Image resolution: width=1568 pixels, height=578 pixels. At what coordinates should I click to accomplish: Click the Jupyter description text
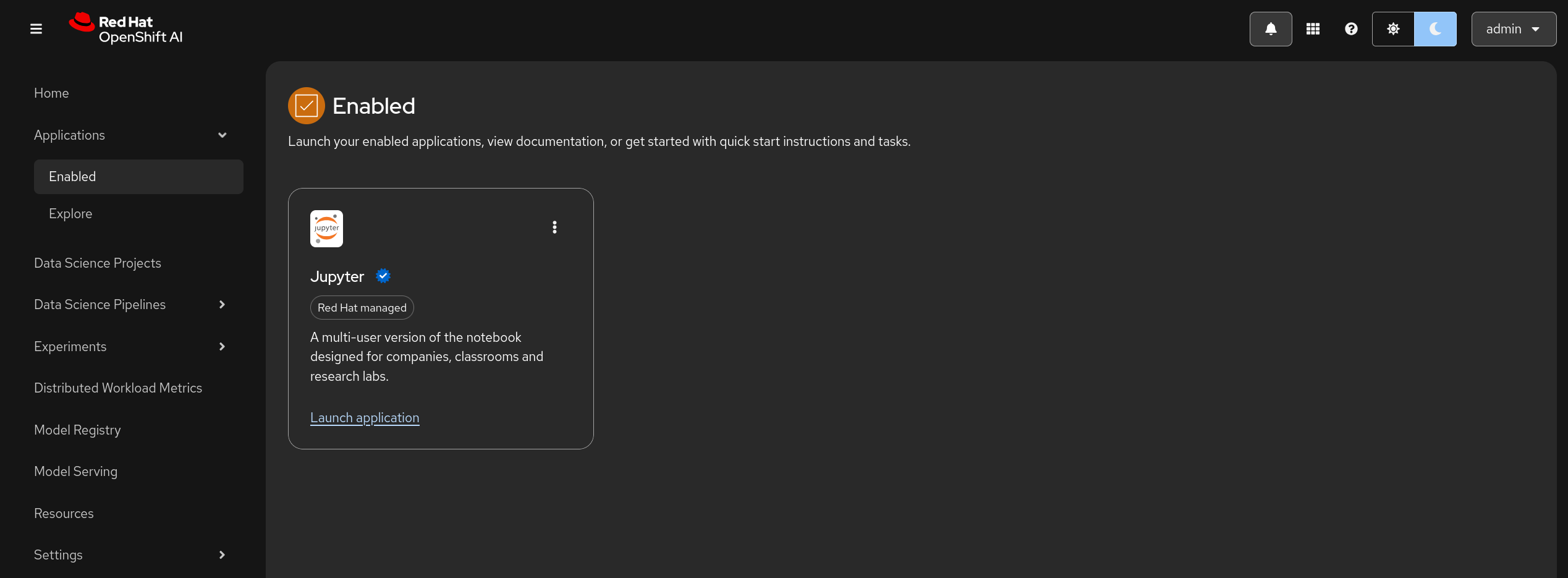(427, 357)
